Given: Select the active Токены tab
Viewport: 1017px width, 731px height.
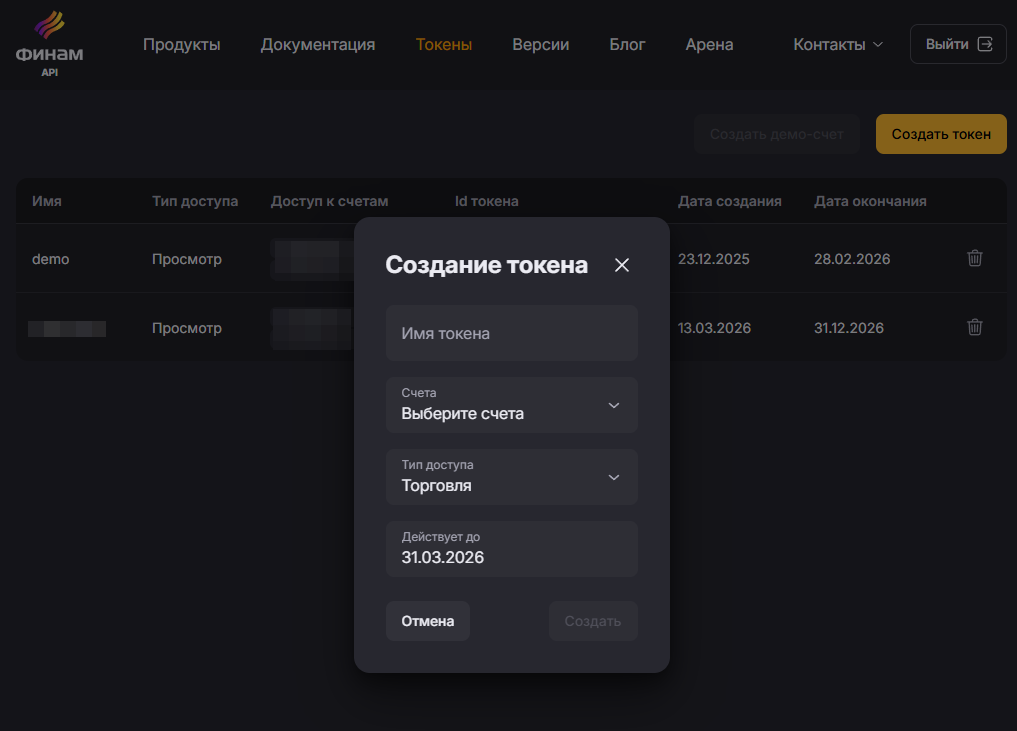Looking at the screenshot, I should tap(444, 44).
